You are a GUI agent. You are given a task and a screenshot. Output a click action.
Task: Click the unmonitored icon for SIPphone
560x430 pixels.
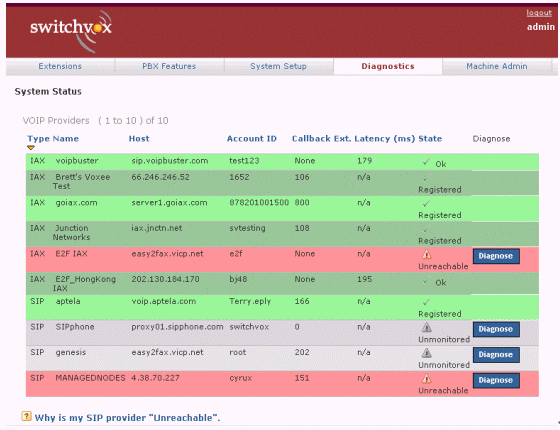(426, 328)
